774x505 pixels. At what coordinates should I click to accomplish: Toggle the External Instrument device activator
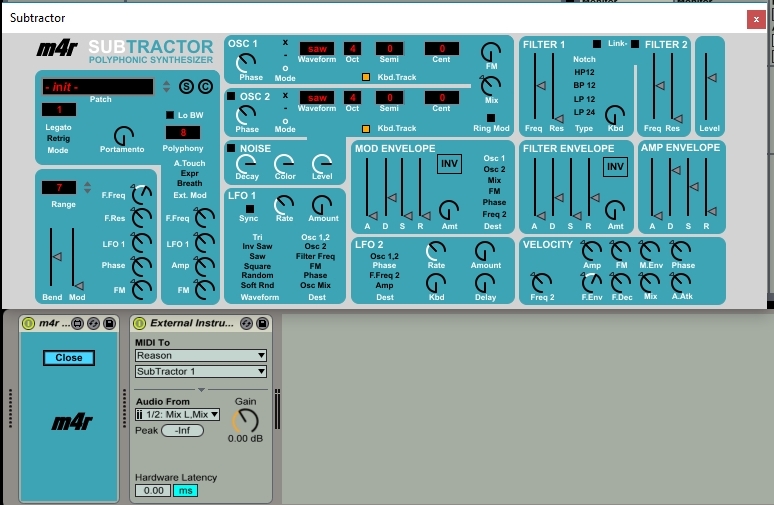(139, 323)
